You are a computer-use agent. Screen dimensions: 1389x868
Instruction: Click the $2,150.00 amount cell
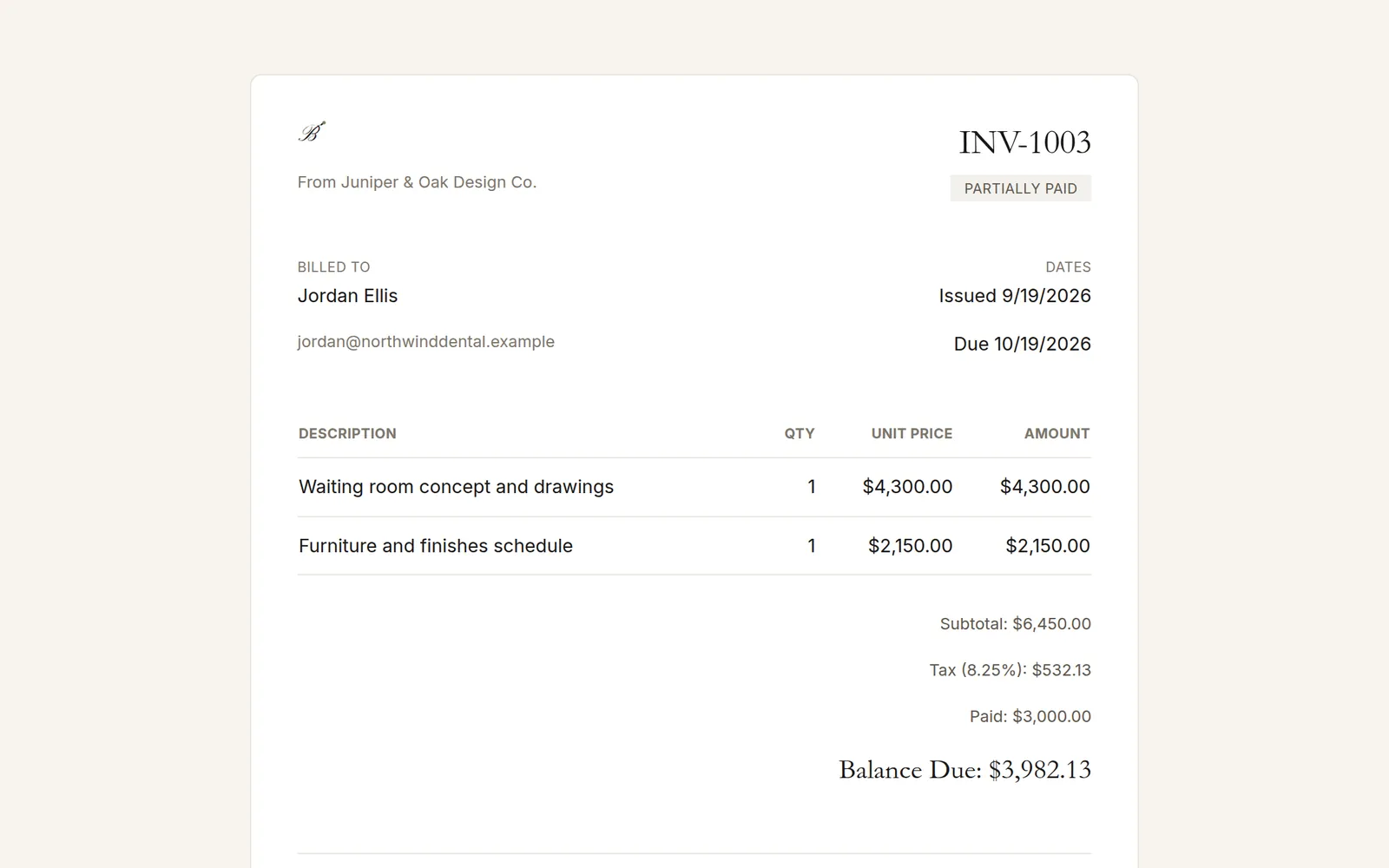[1048, 546]
